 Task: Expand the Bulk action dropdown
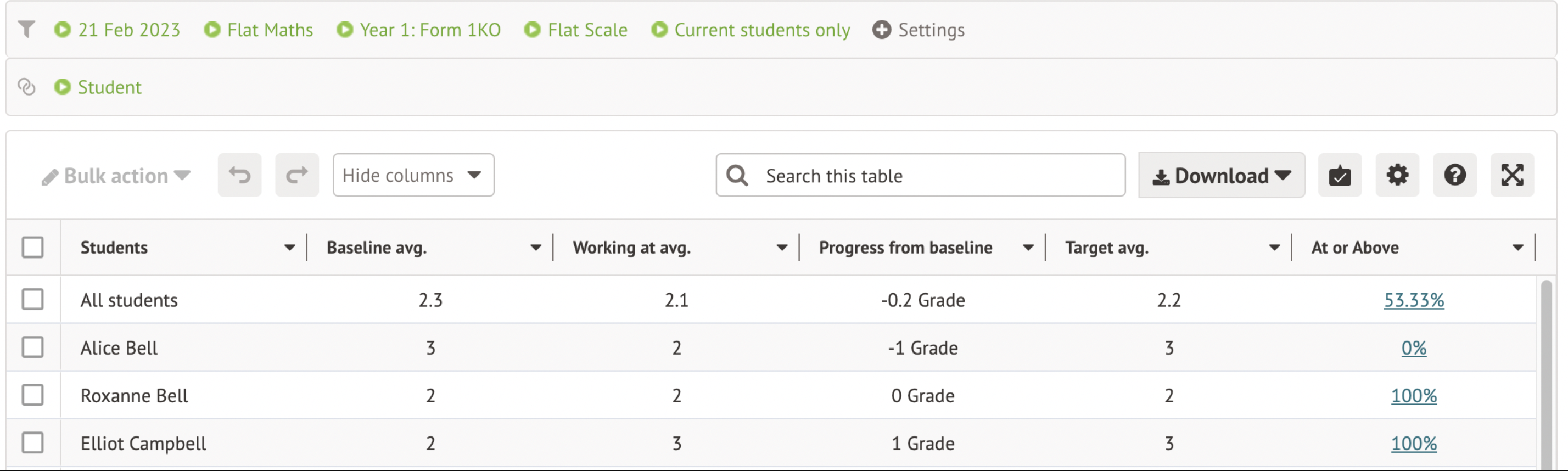click(x=116, y=176)
